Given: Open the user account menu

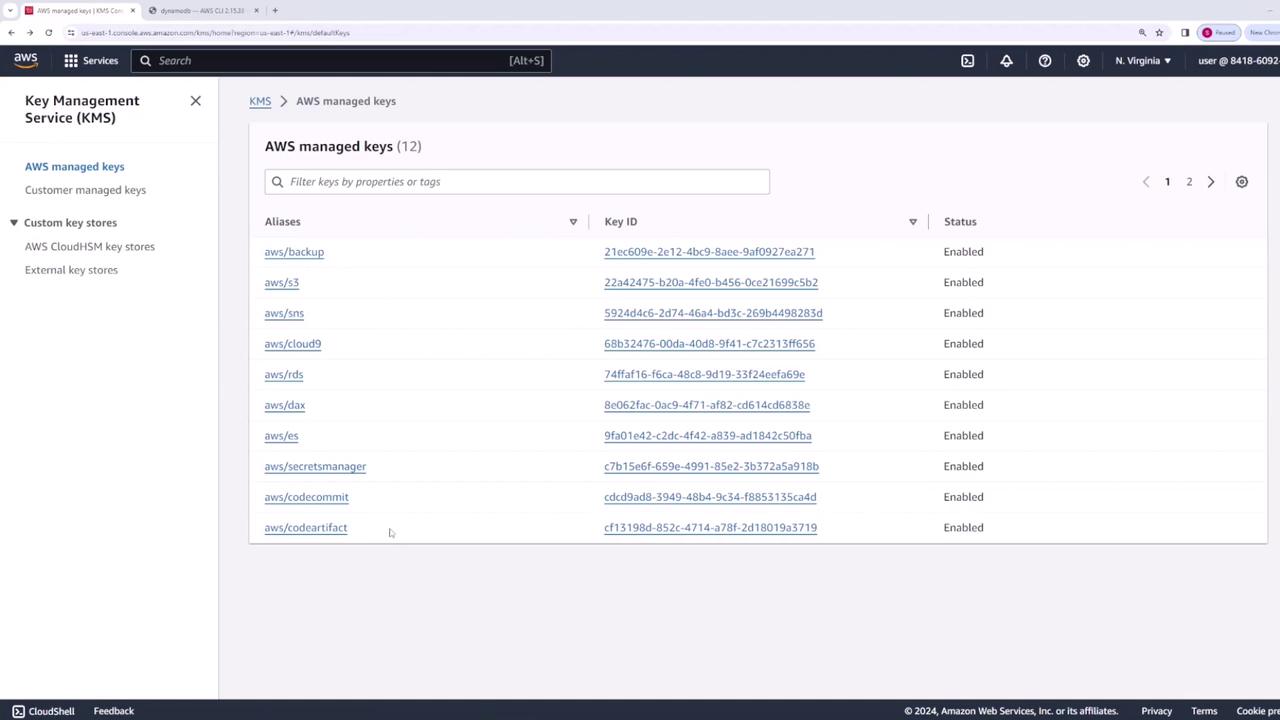Looking at the screenshot, I should [x=1238, y=61].
